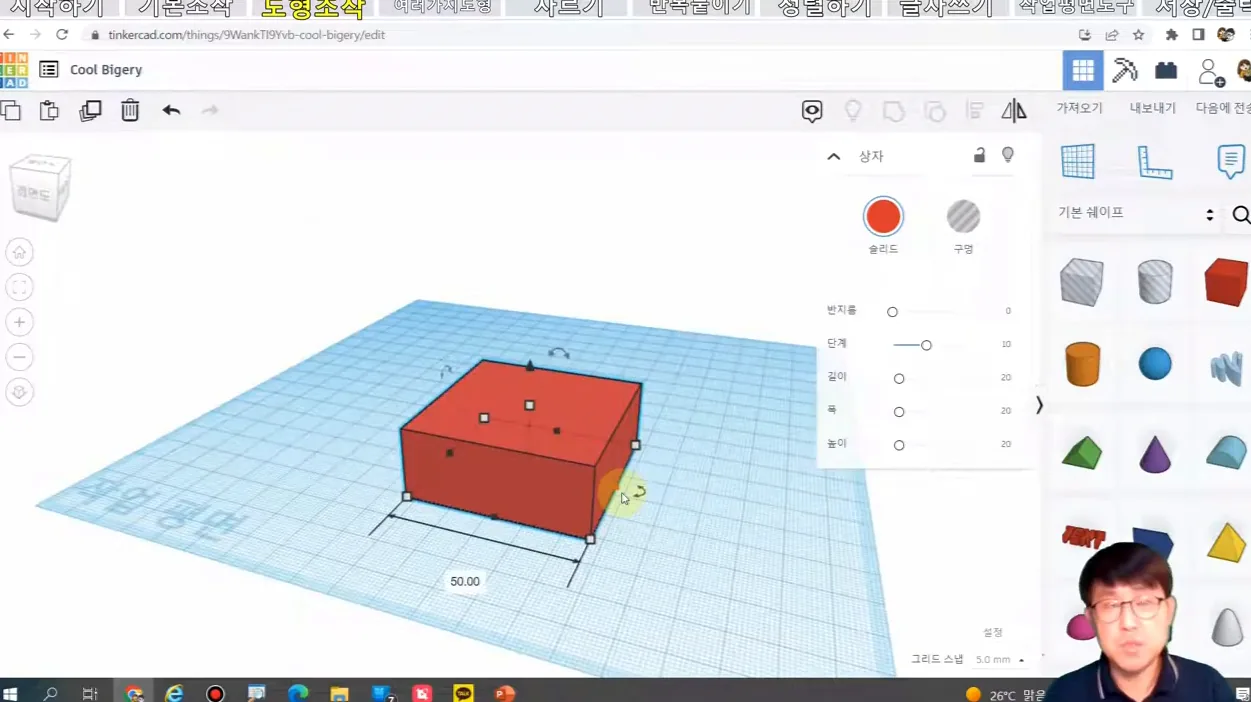
Task: Select the purple cone shape
Action: [x=1155, y=453]
